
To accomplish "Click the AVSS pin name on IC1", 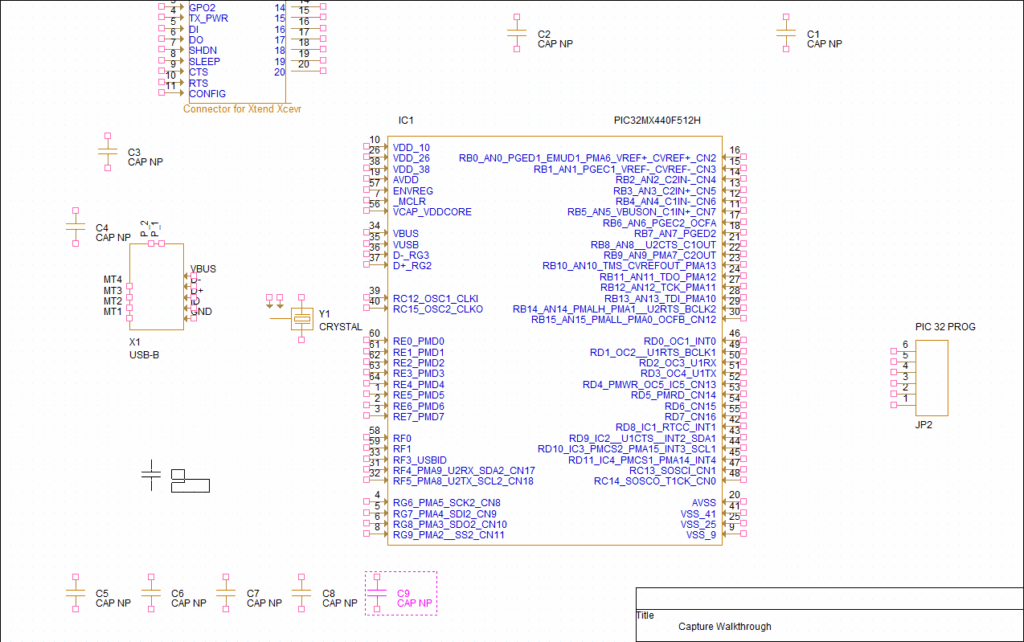I will point(704,502).
